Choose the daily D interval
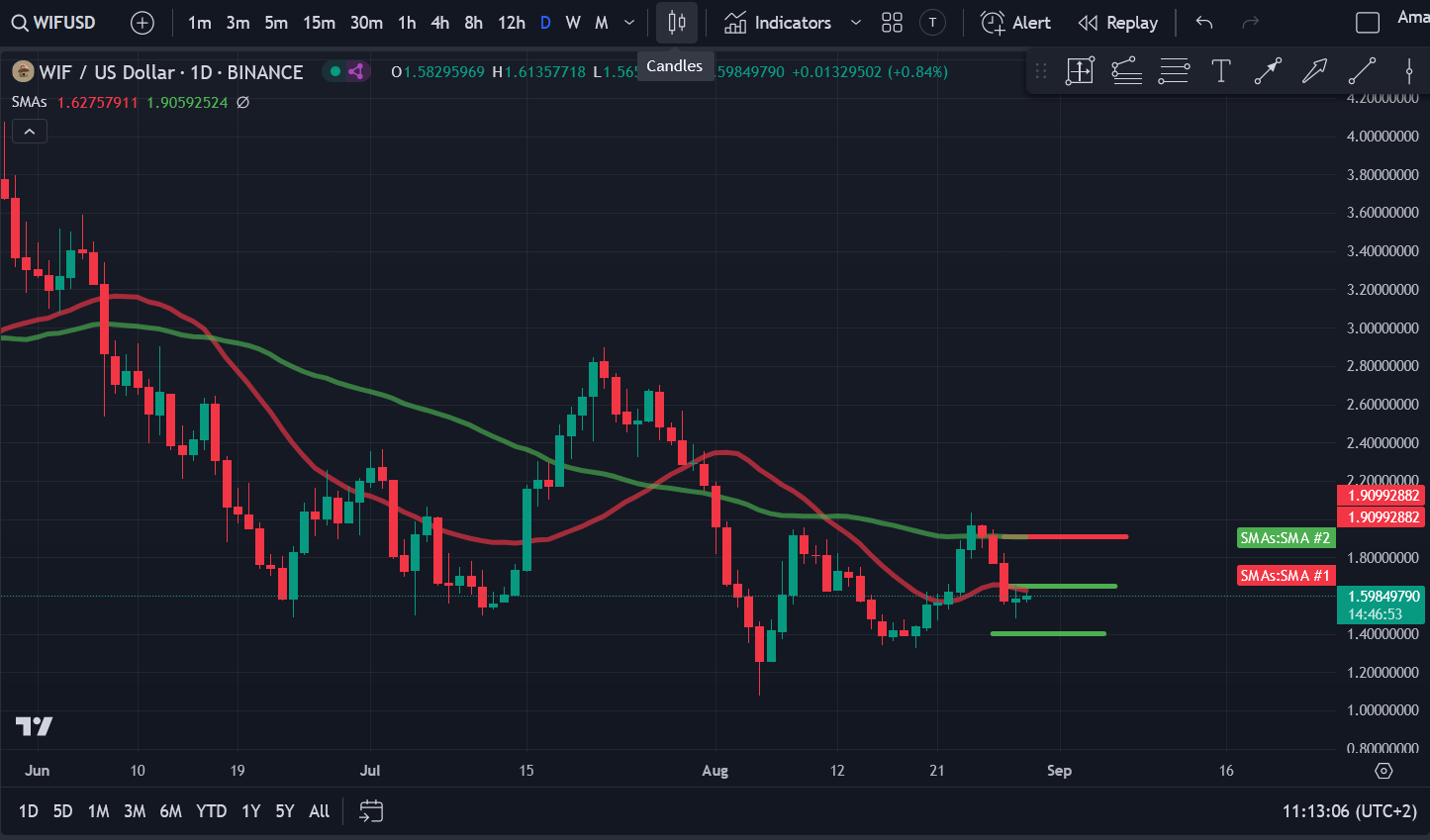 (545, 23)
